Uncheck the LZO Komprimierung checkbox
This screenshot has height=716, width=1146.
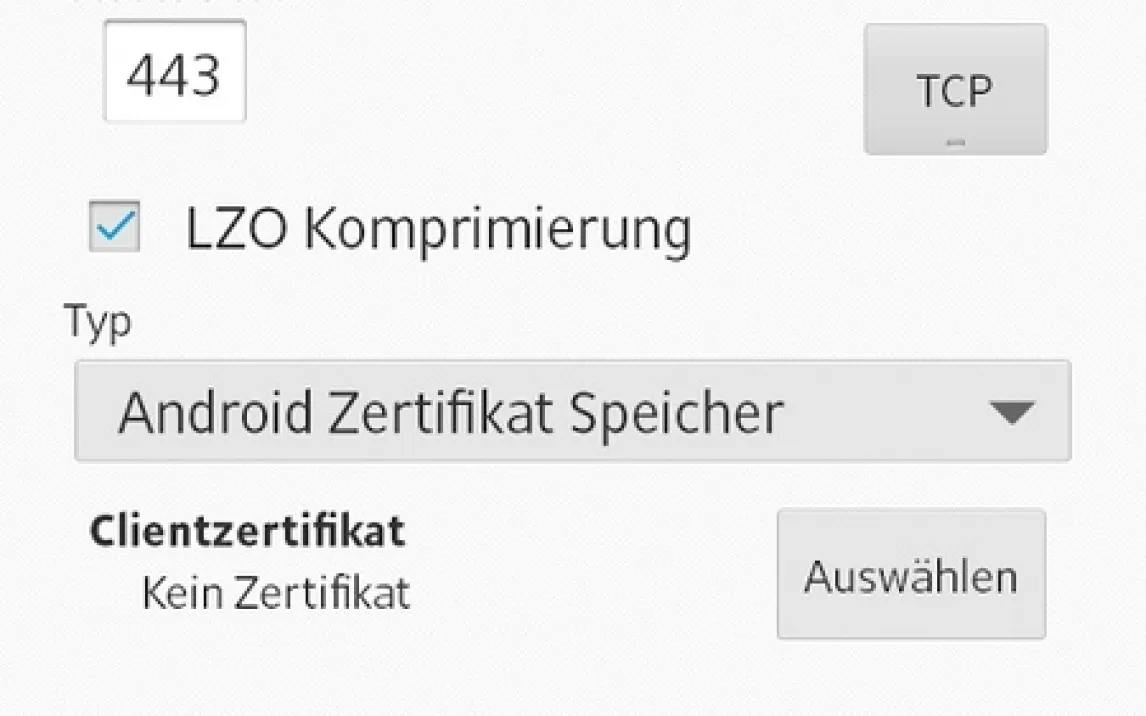tap(114, 227)
